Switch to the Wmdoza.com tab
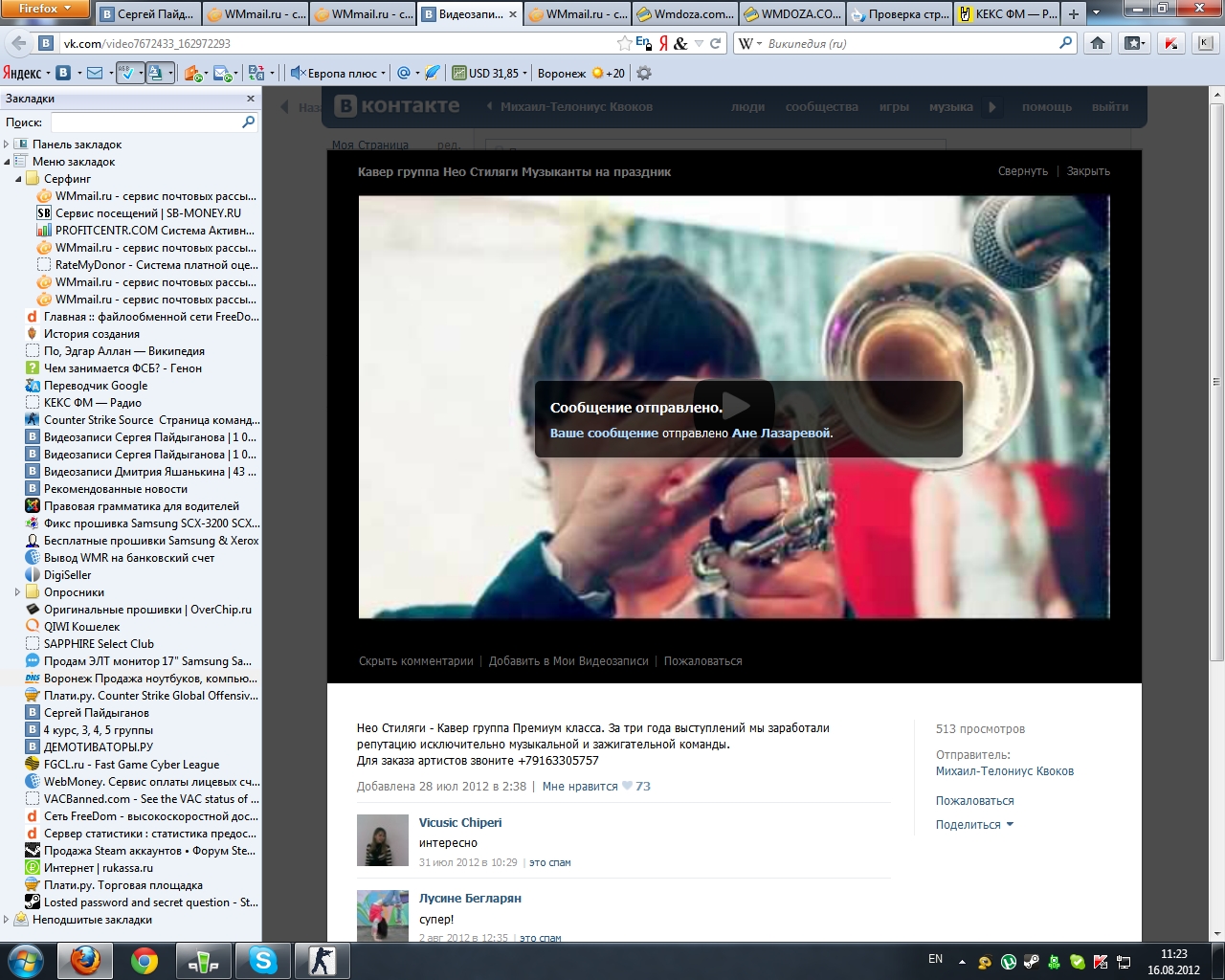1225x980 pixels. (x=686, y=13)
